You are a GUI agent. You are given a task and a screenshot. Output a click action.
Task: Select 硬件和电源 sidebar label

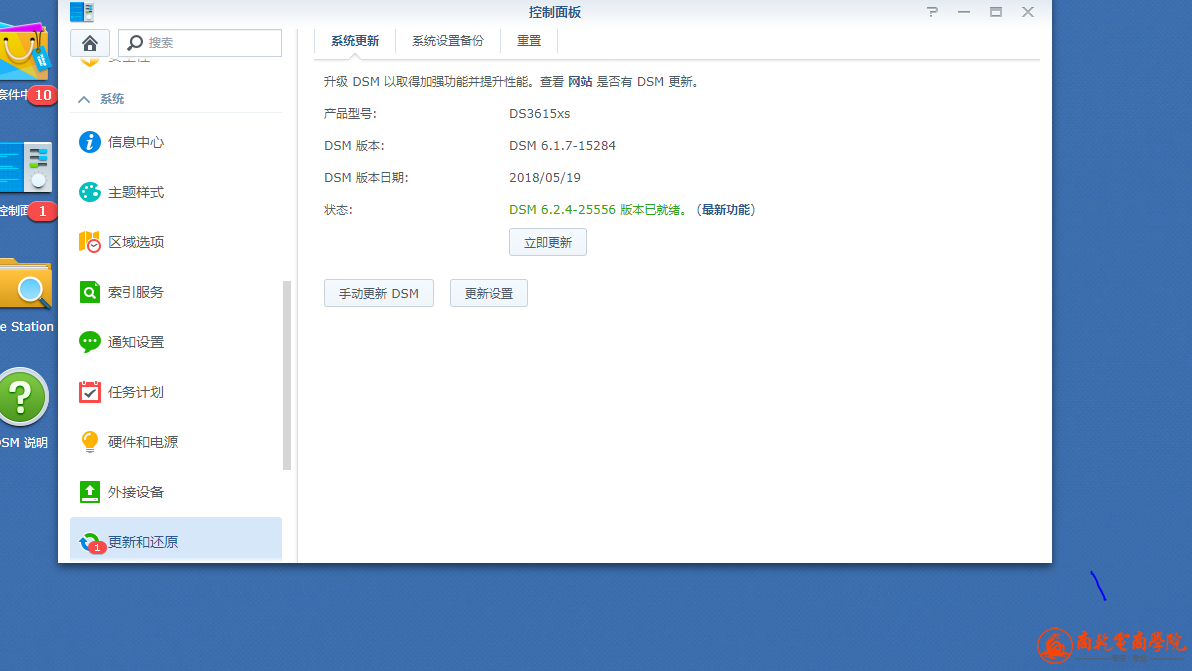tap(143, 442)
